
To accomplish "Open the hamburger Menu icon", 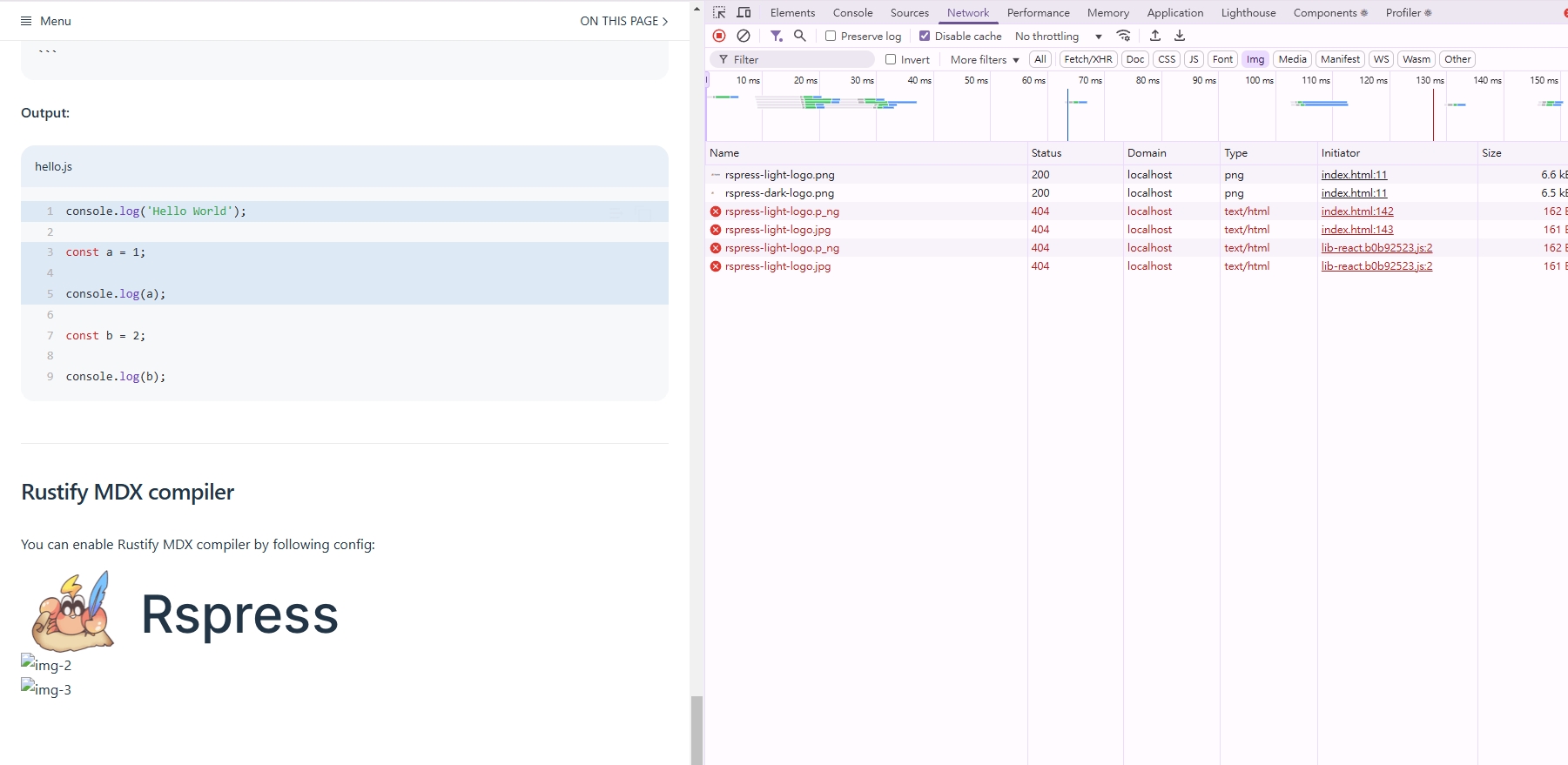I will [x=26, y=21].
